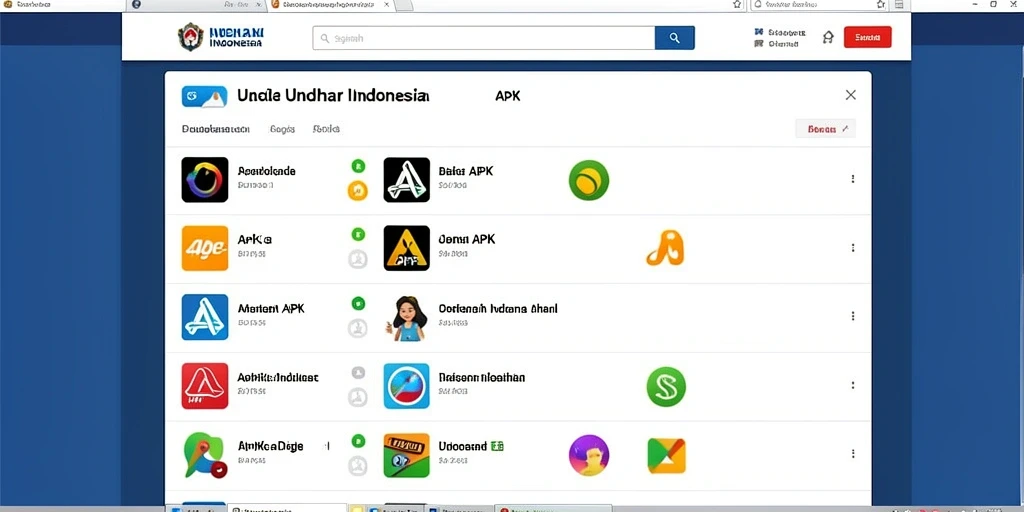Click the orange badge beside rainbow ring app
The height and width of the screenshot is (512, 1024).
(357, 191)
